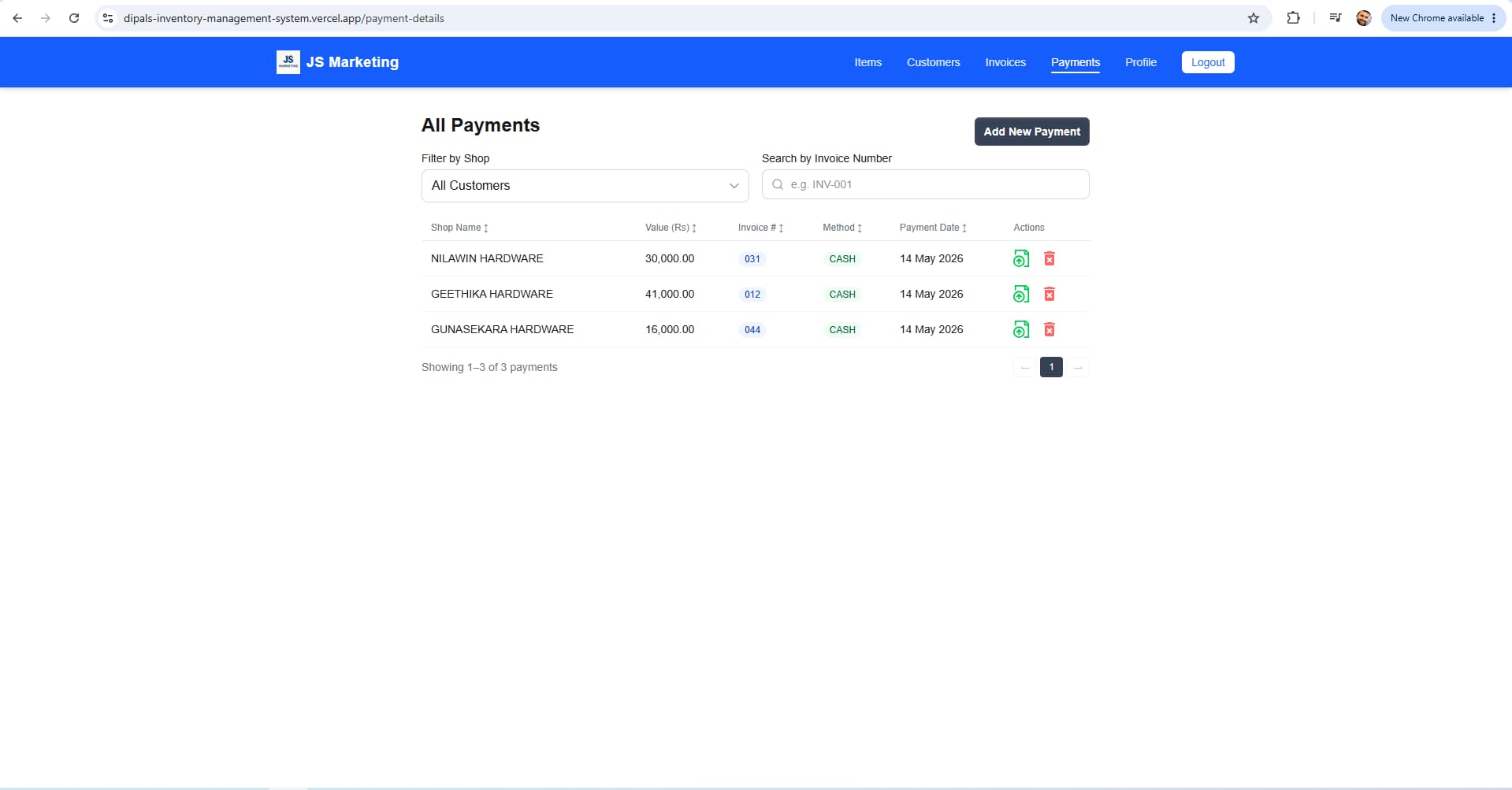
Task: Go to next page of payments
Action: click(1078, 367)
